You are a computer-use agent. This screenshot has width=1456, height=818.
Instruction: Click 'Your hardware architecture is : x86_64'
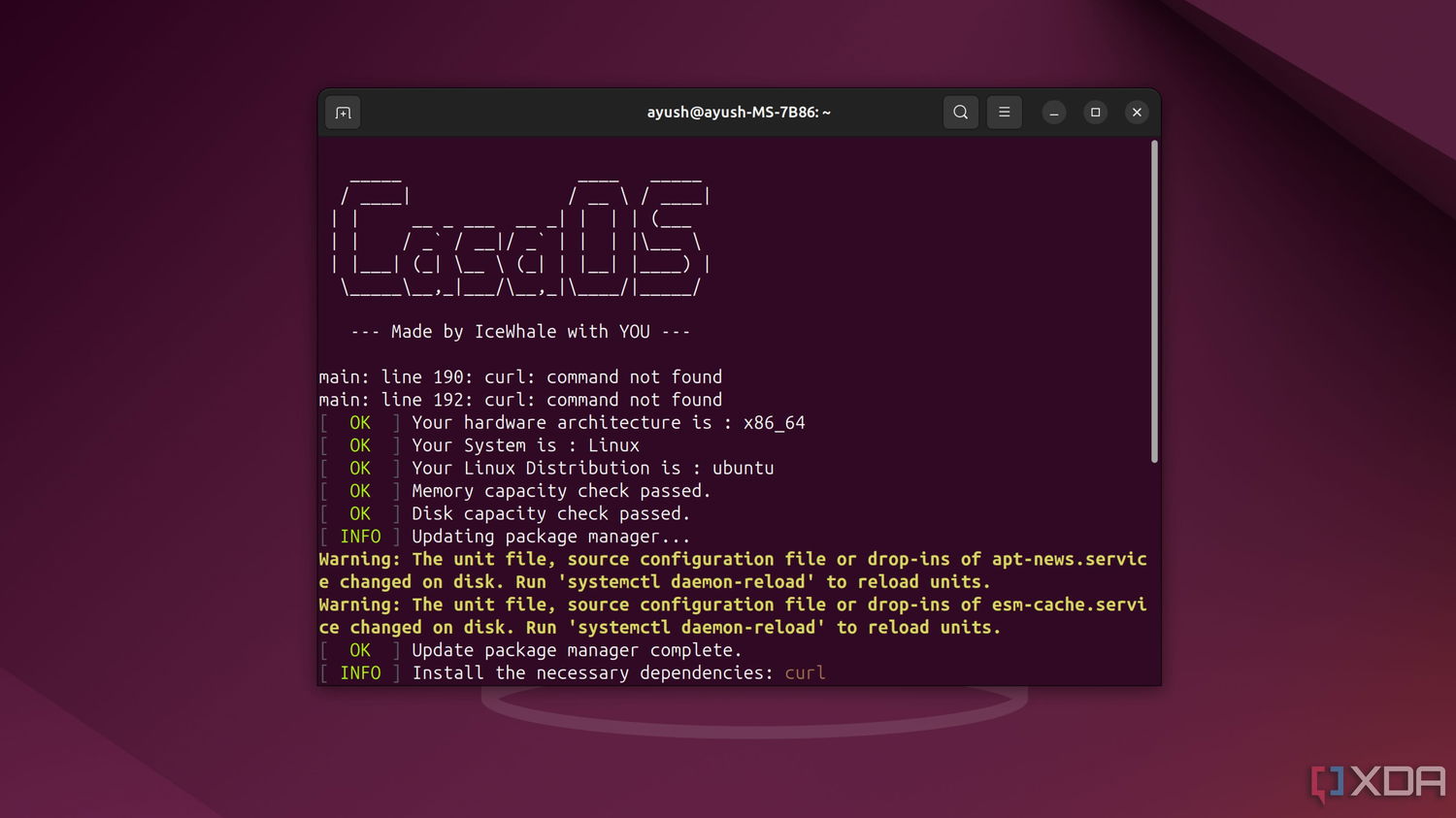(609, 423)
